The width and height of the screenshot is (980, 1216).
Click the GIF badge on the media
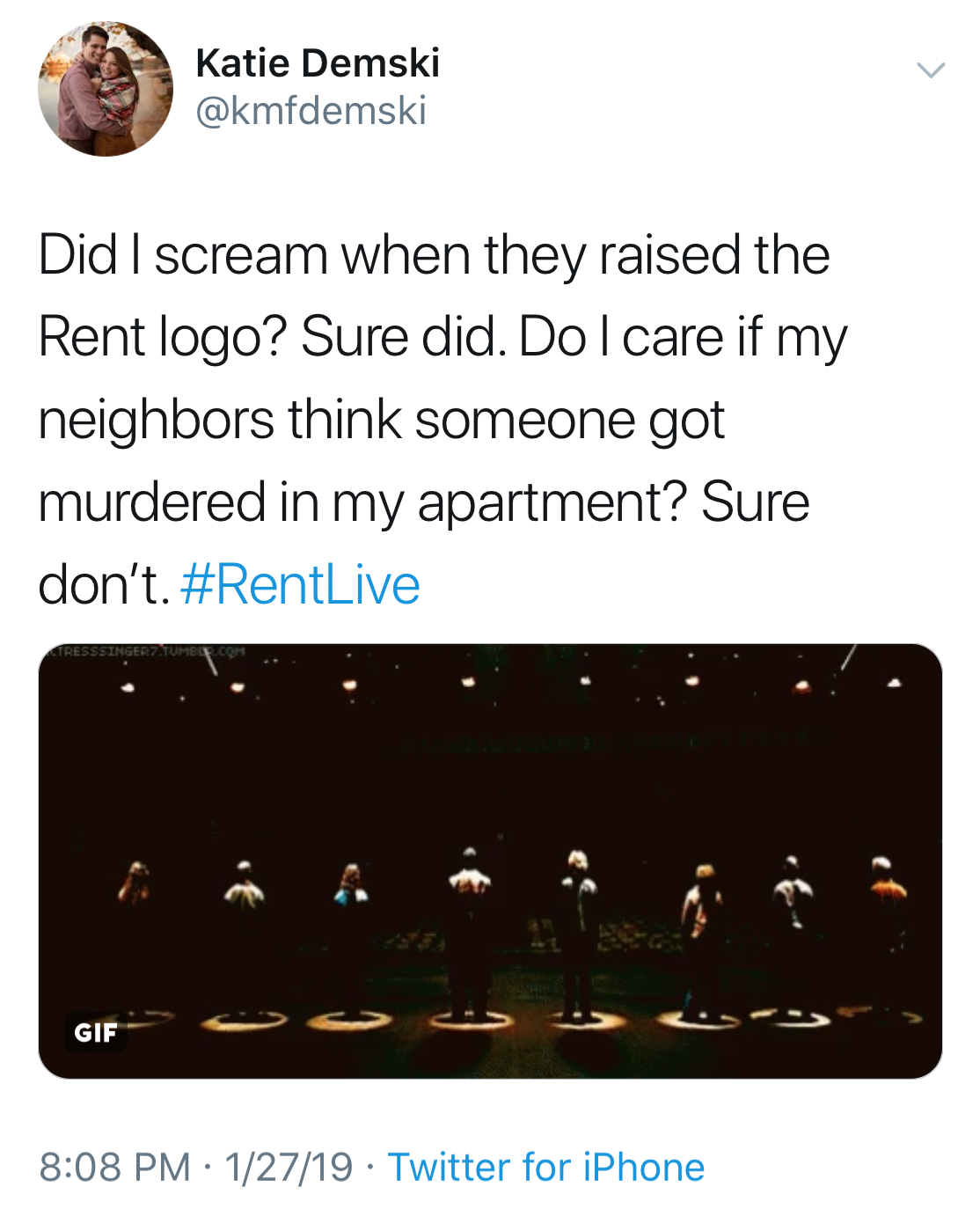pos(95,1032)
